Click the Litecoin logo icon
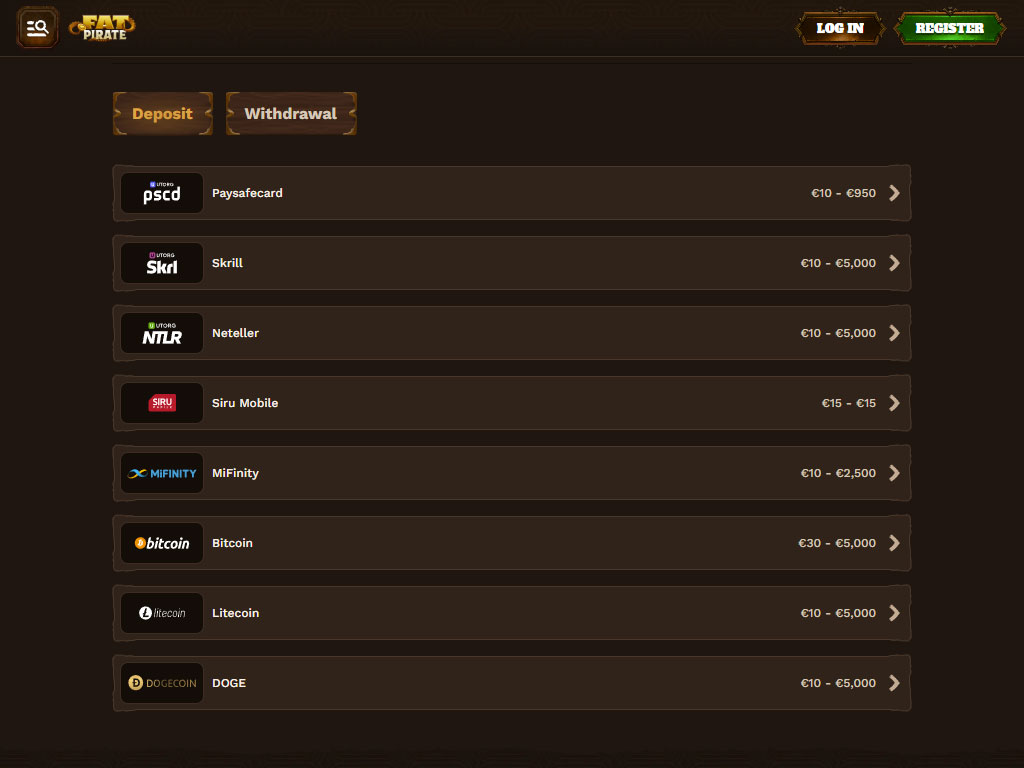Screen dimensions: 1024x768 point(162,613)
